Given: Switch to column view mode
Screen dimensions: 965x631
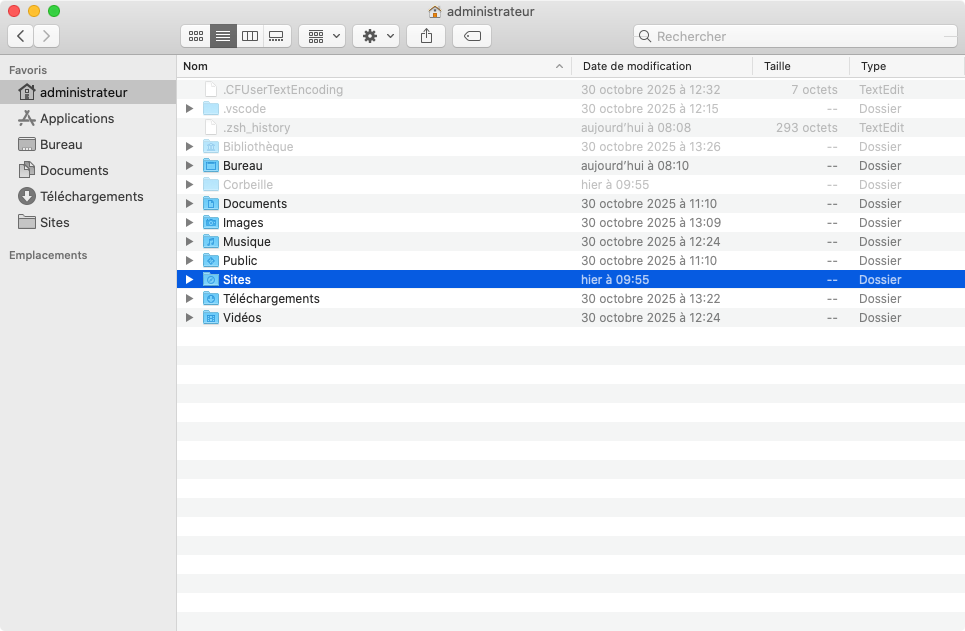Looking at the screenshot, I should [x=250, y=36].
